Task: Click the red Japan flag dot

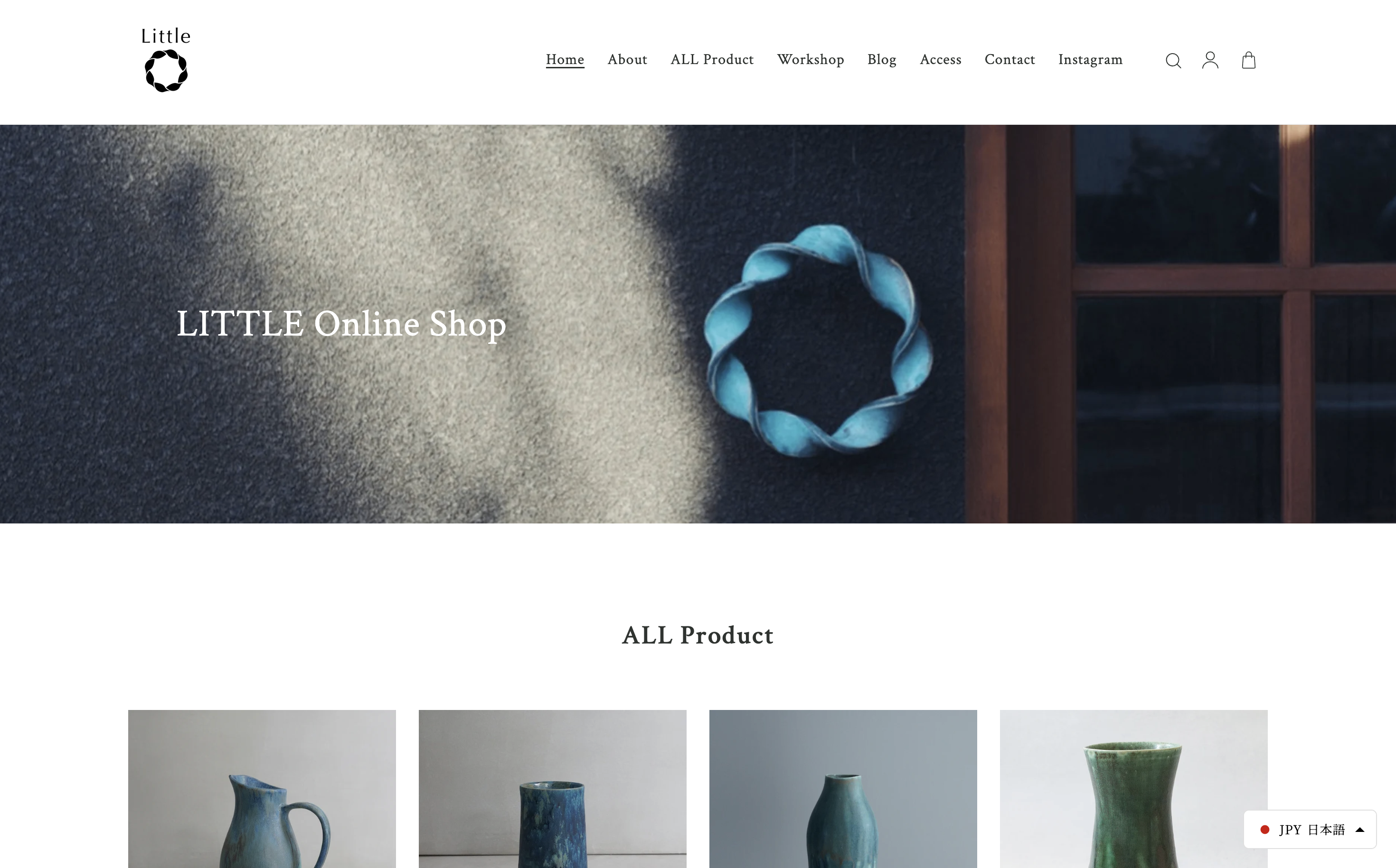Action: 1264,830
